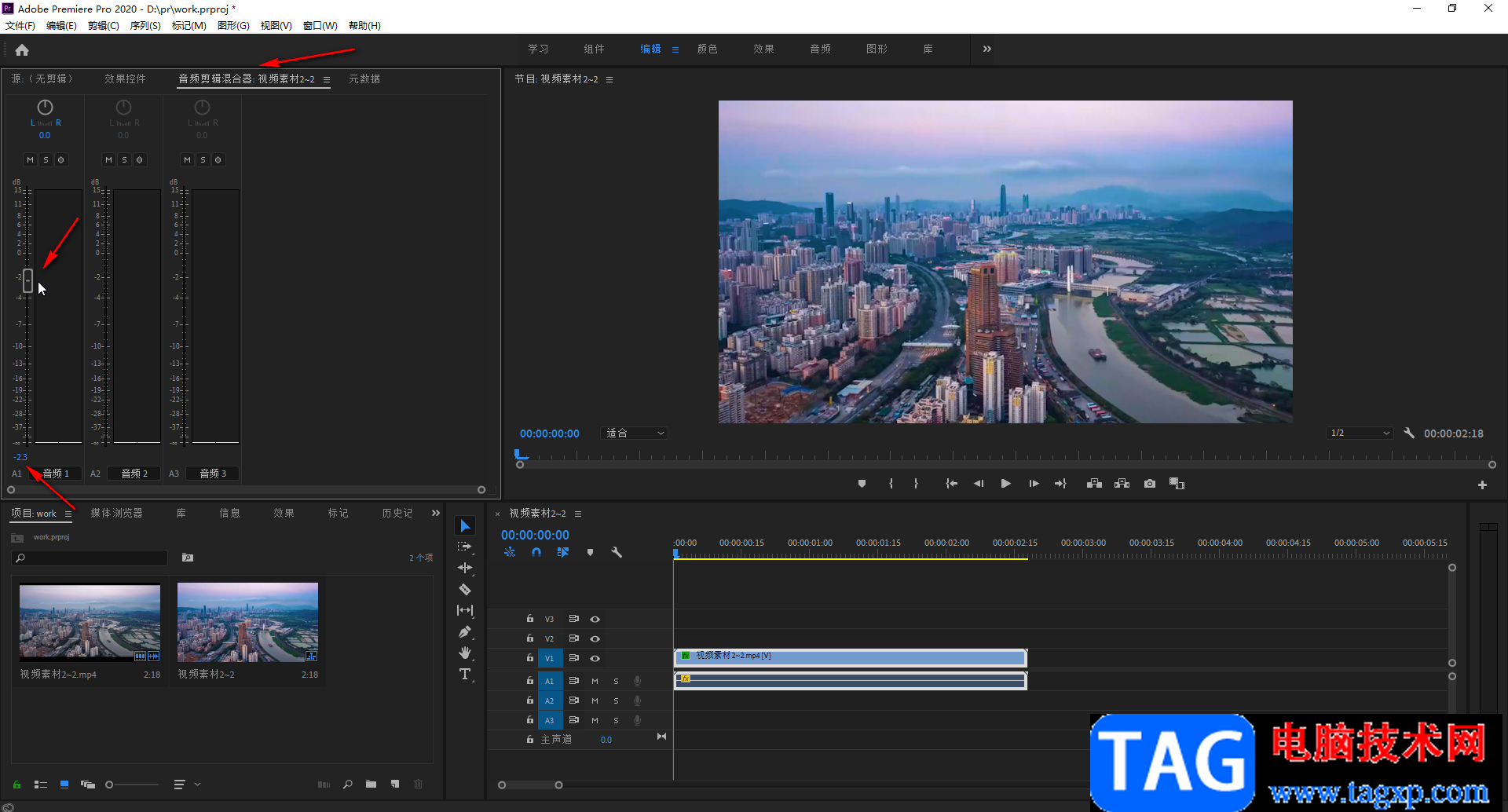This screenshot has width=1508, height=812.
Task: Open the comparison view button
Action: click(1177, 484)
